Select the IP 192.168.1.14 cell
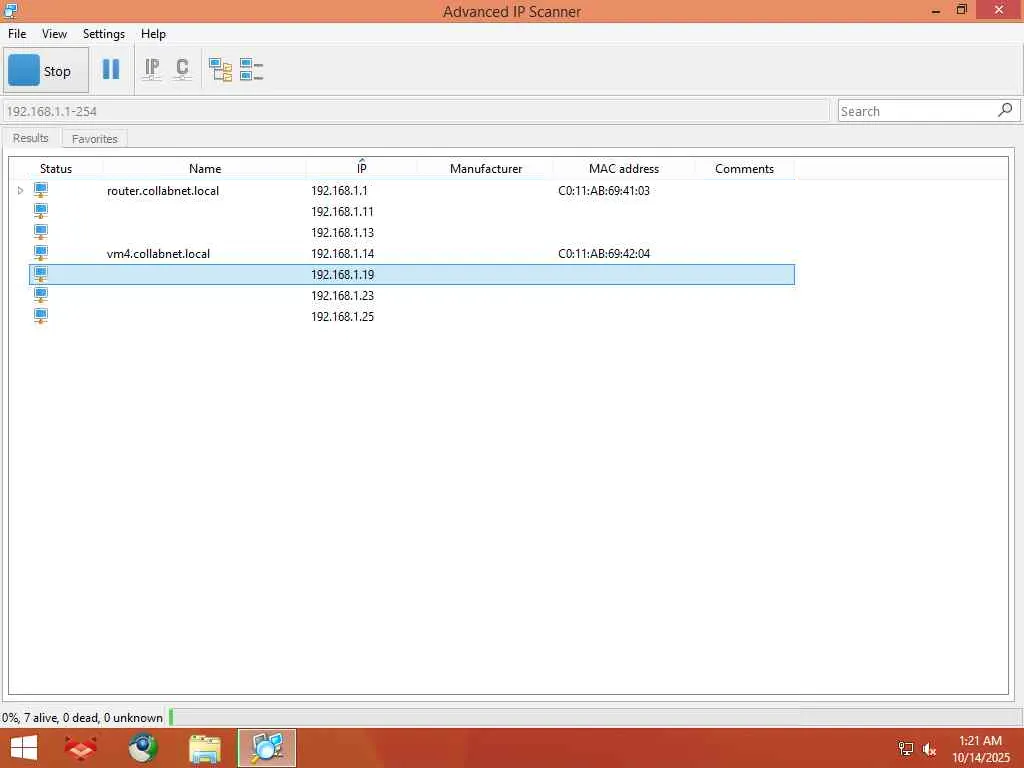 [x=342, y=253]
